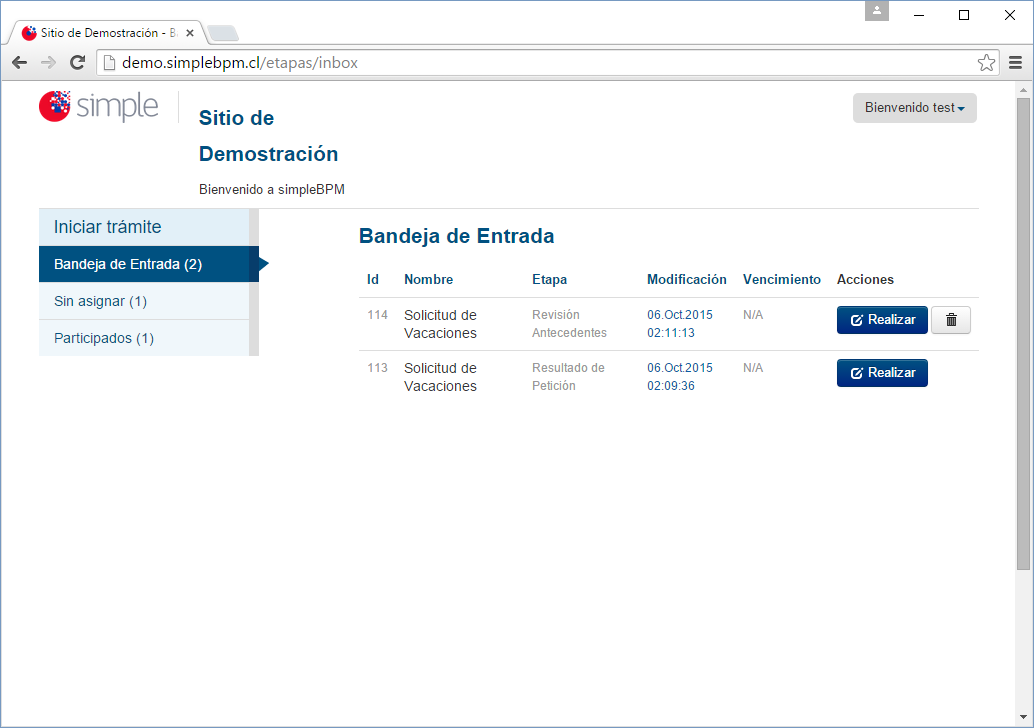Open the Chrome hamburger menu
This screenshot has height=728, width=1034.
[1016, 63]
